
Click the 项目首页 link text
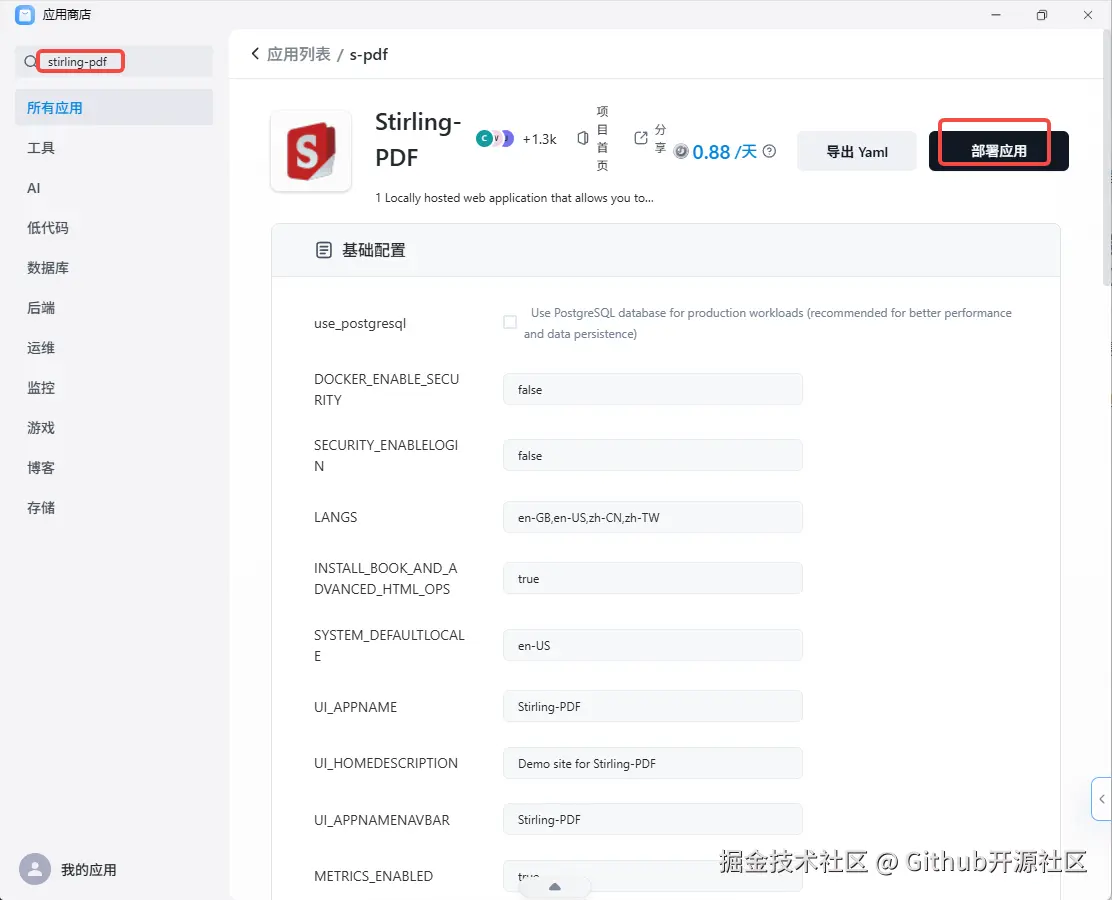pos(602,138)
